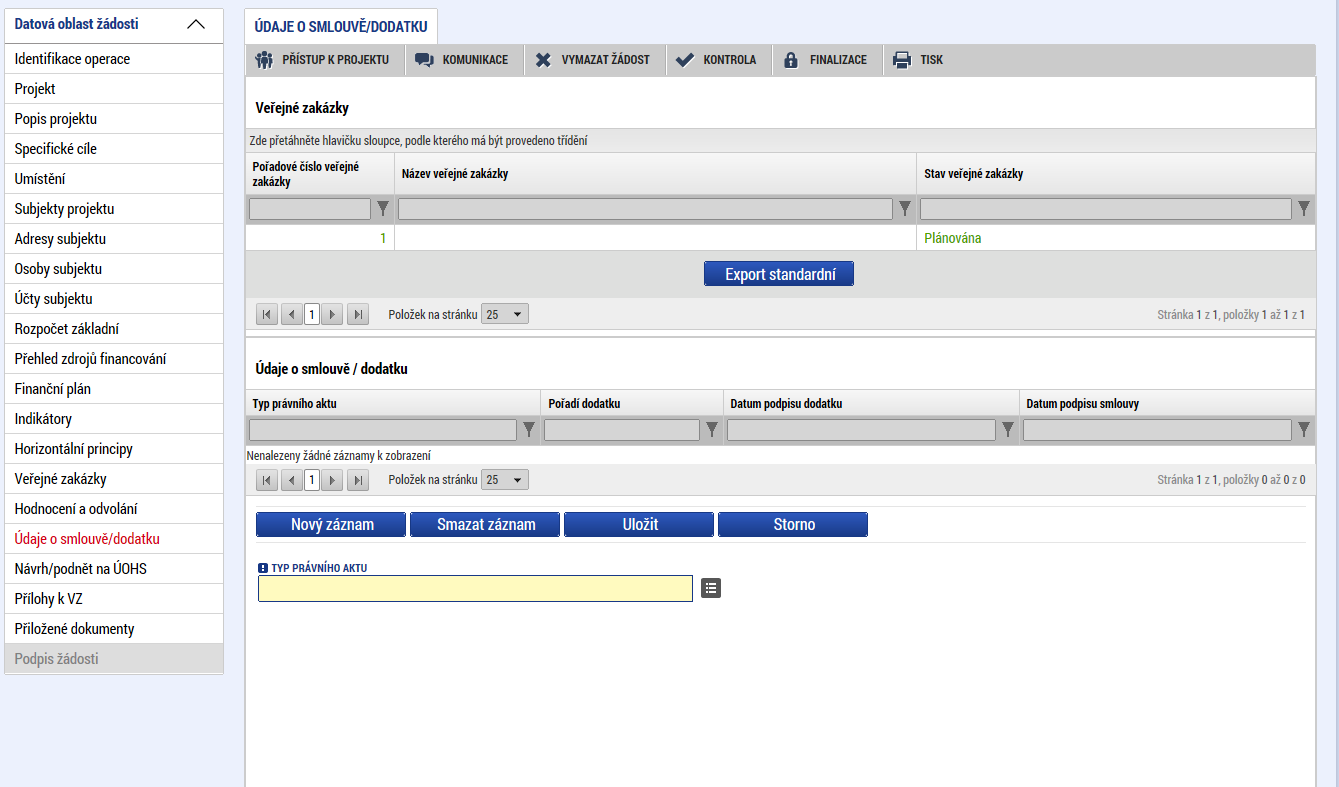
Task: Open Veřejné zakázky in the sidebar
Action: point(114,479)
